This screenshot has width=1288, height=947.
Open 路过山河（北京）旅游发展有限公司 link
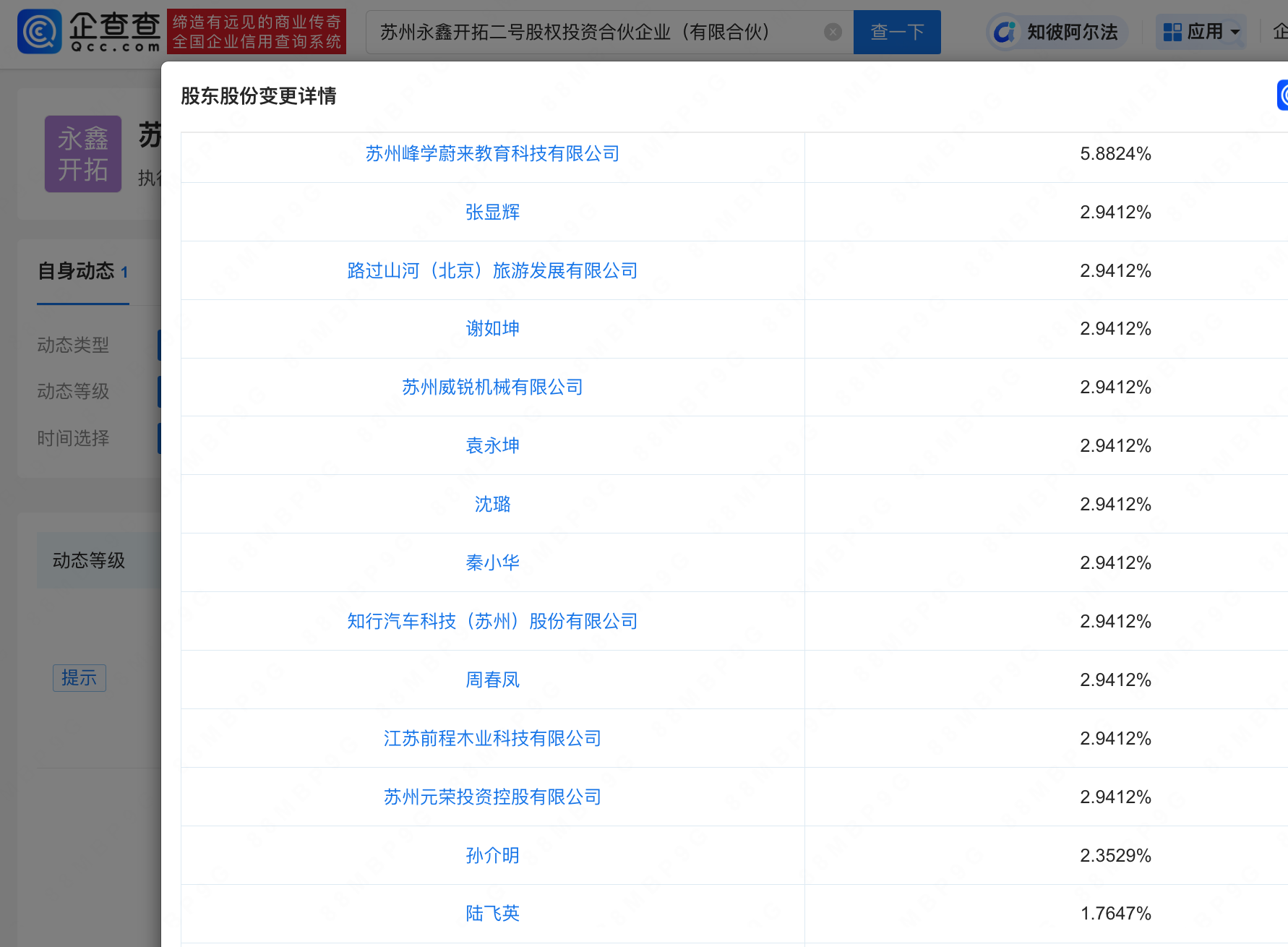coord(493,271)
